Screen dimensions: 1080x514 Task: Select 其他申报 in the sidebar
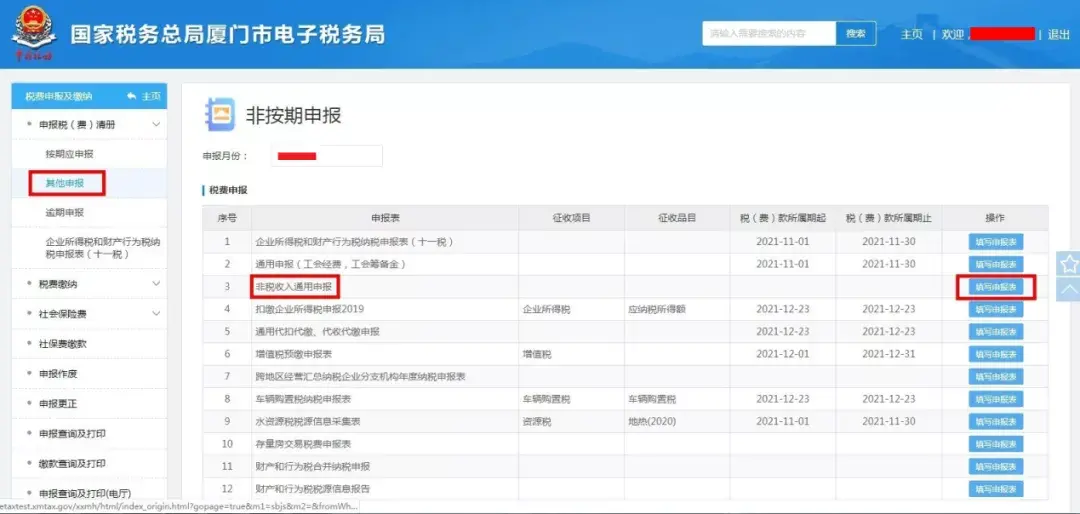[x=66, y=183]
